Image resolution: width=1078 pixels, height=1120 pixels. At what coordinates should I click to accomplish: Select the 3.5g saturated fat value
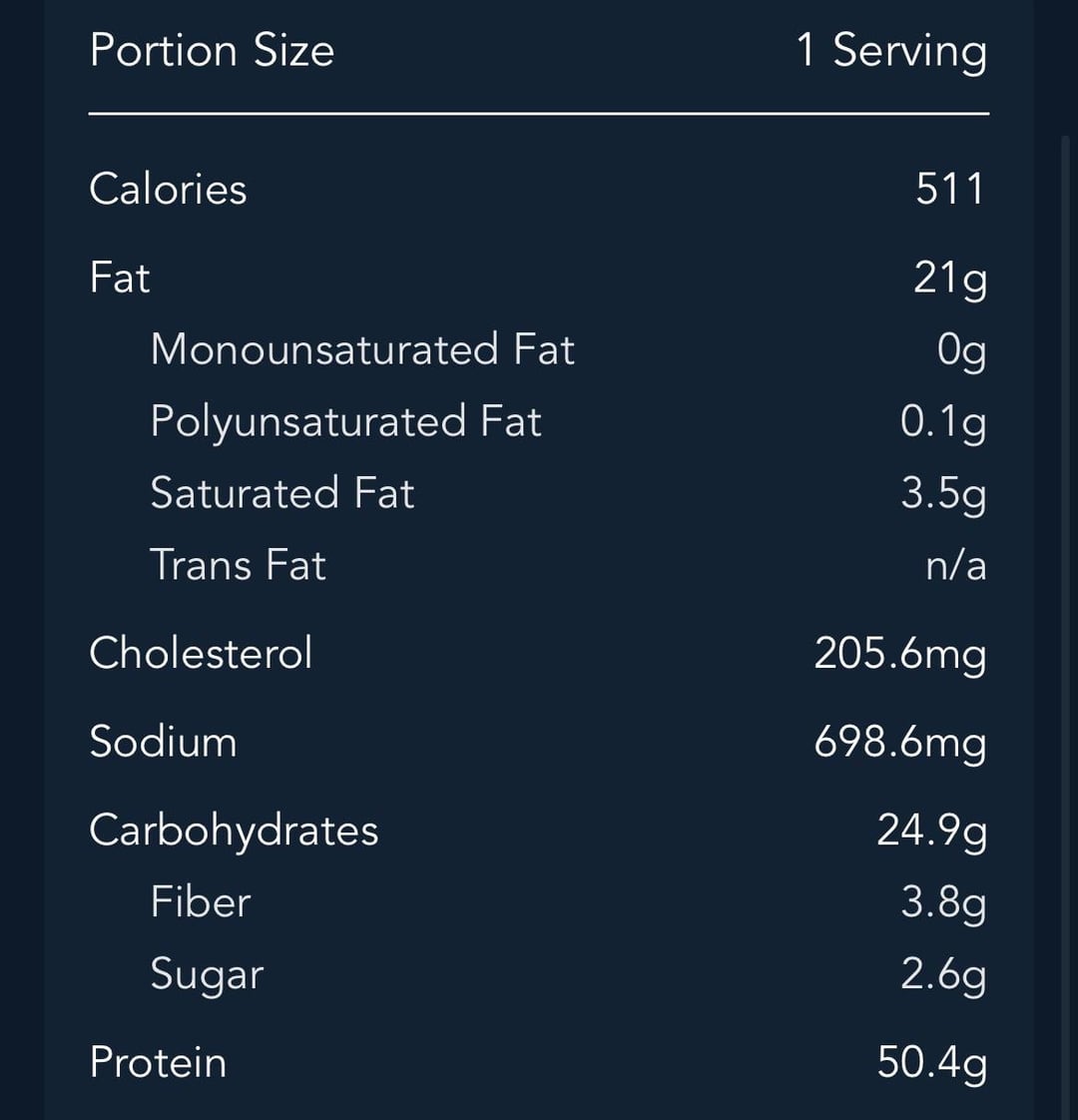point(943,493)
